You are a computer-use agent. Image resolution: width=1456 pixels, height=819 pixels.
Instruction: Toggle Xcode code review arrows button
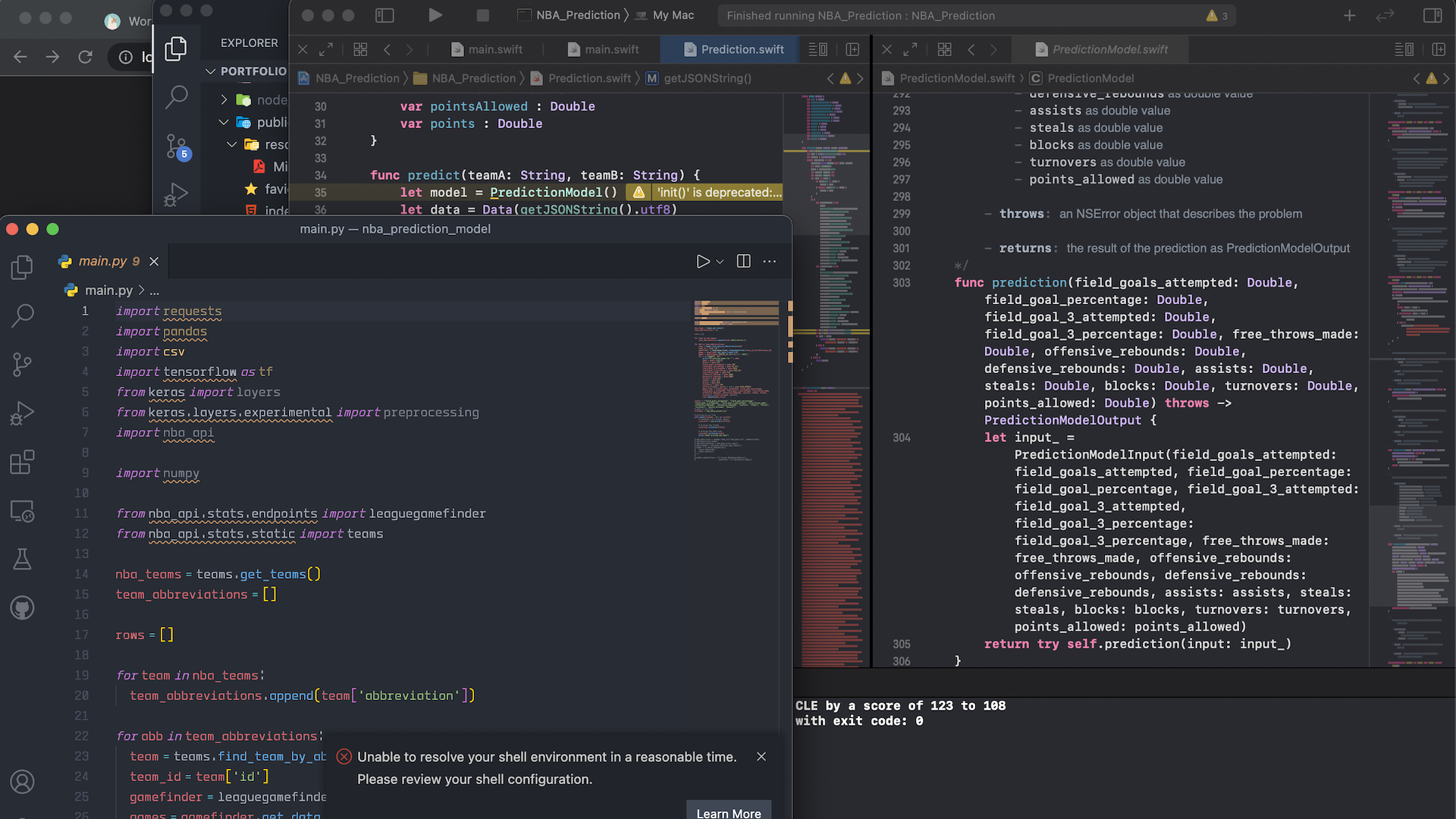click(1385, 15)
